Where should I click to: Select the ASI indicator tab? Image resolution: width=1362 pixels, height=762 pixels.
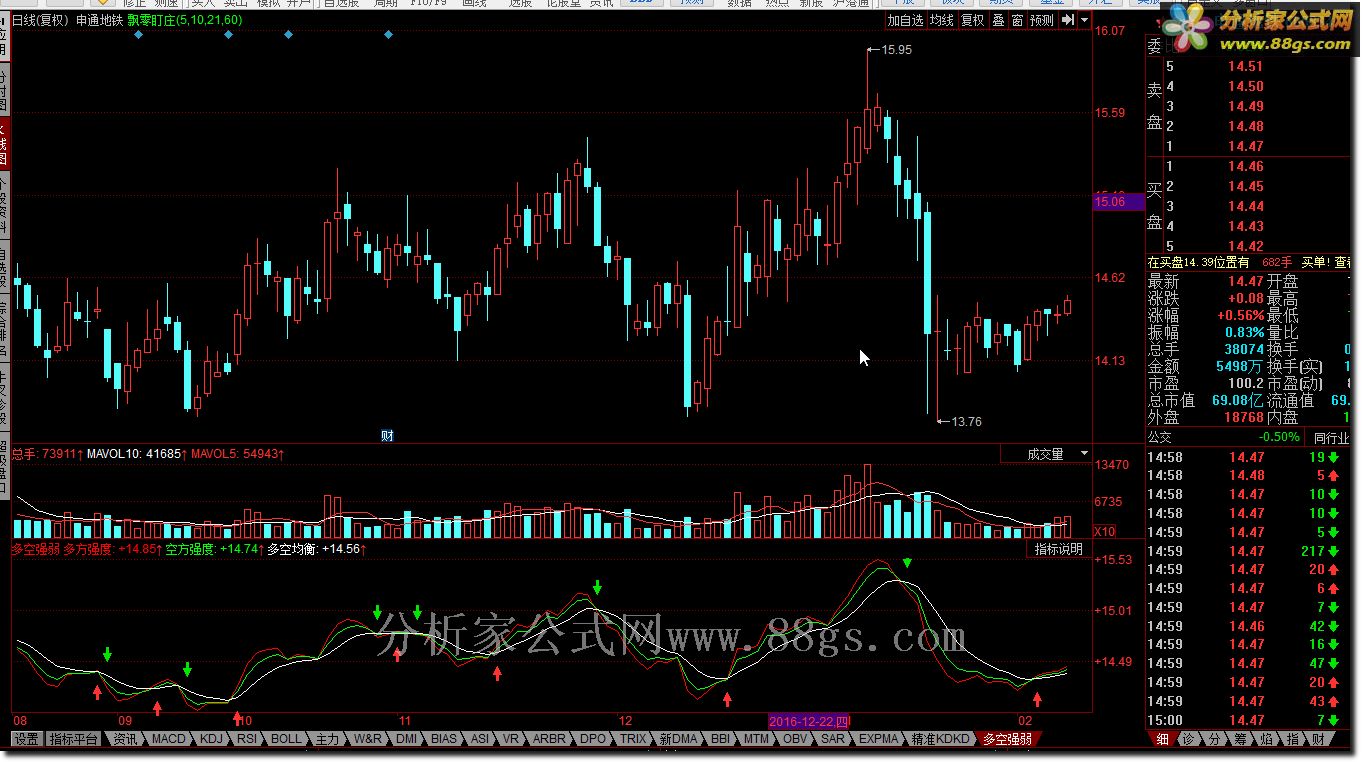pos(480,739)
